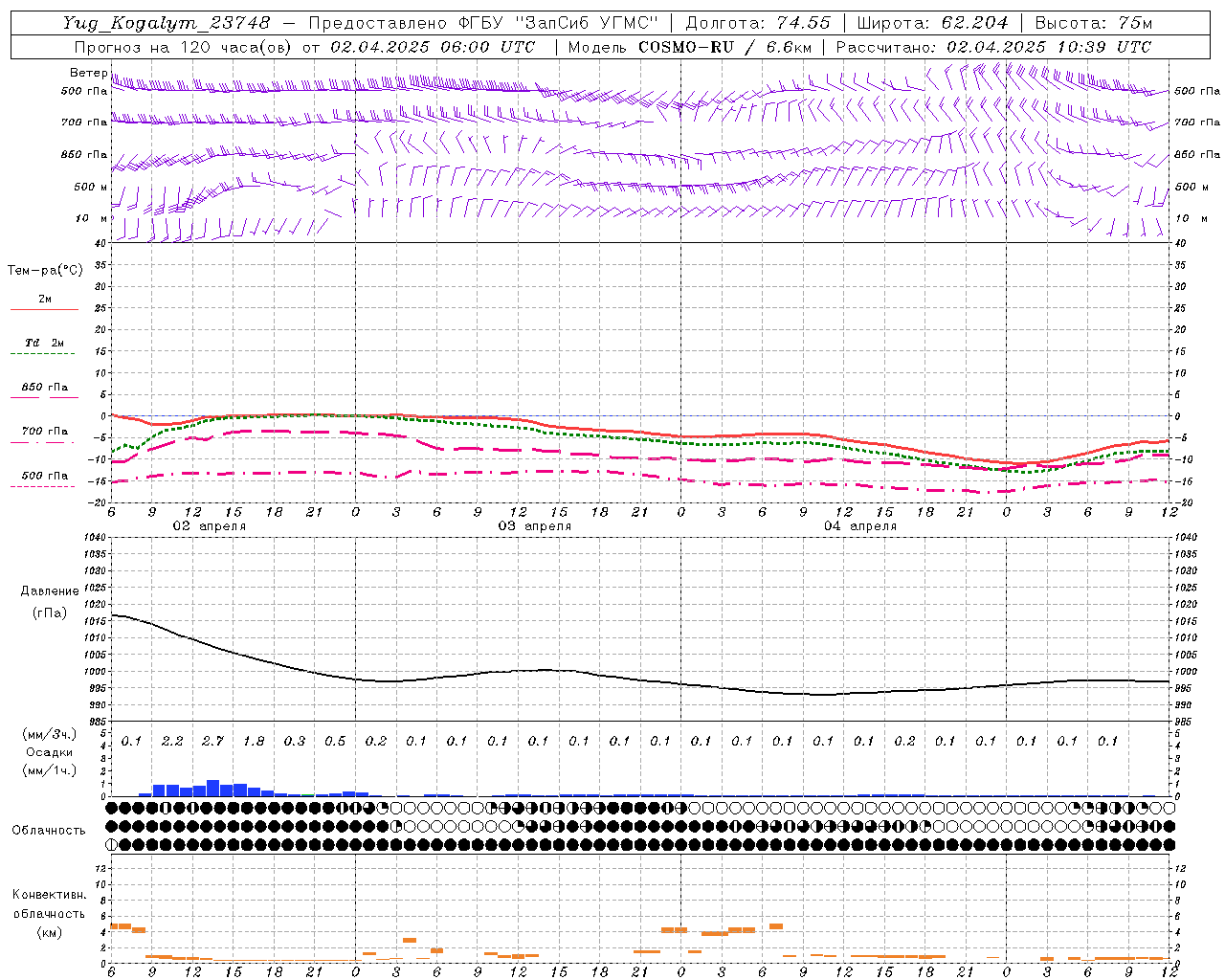
Task: Click the "0.3" three-hour precipitation value
Action: (x=295, y=742)
